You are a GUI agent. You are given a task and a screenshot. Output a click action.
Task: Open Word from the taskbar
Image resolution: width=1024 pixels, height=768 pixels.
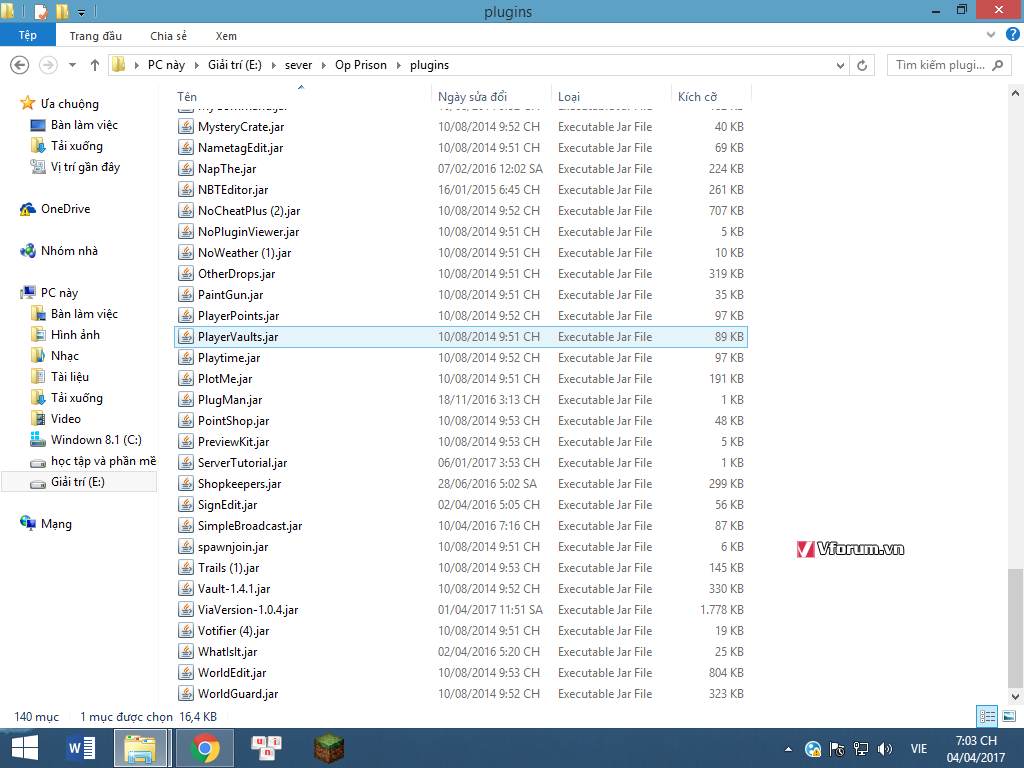[81, 748]
